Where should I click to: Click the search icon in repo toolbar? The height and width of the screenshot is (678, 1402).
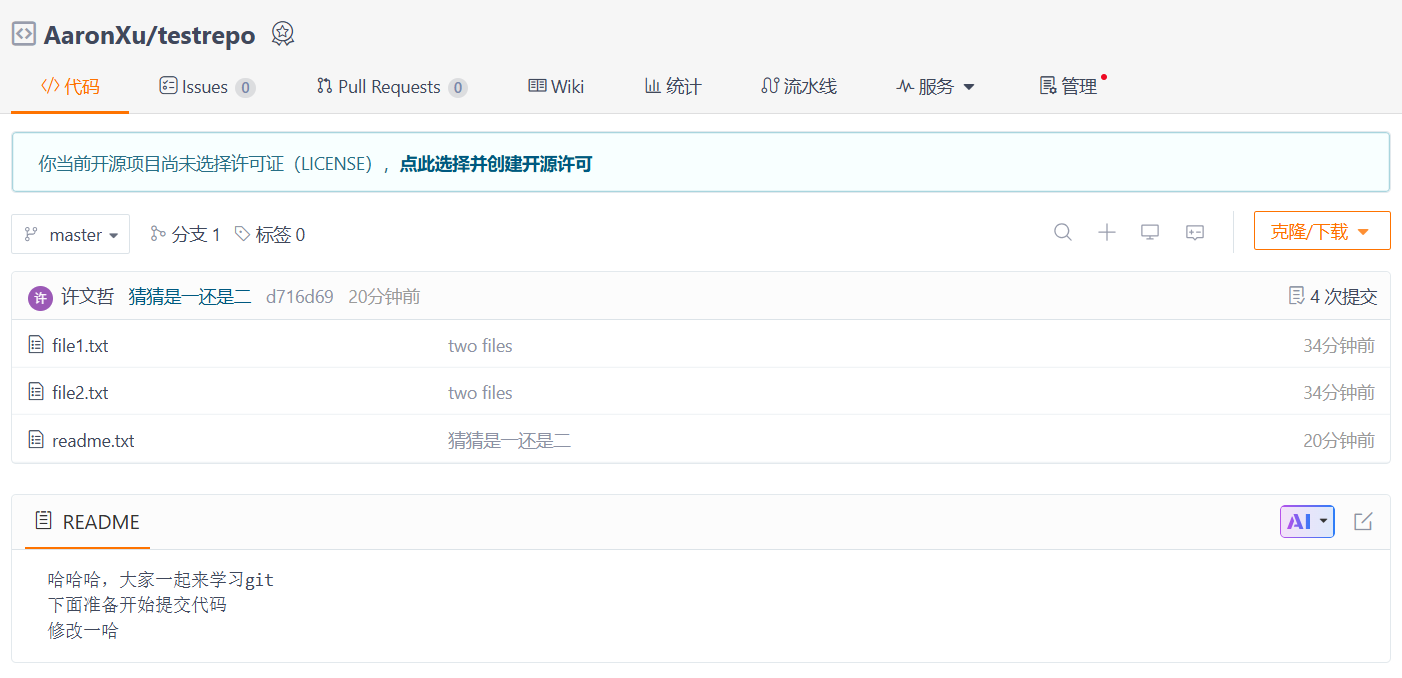click(x=1063, y=232)
